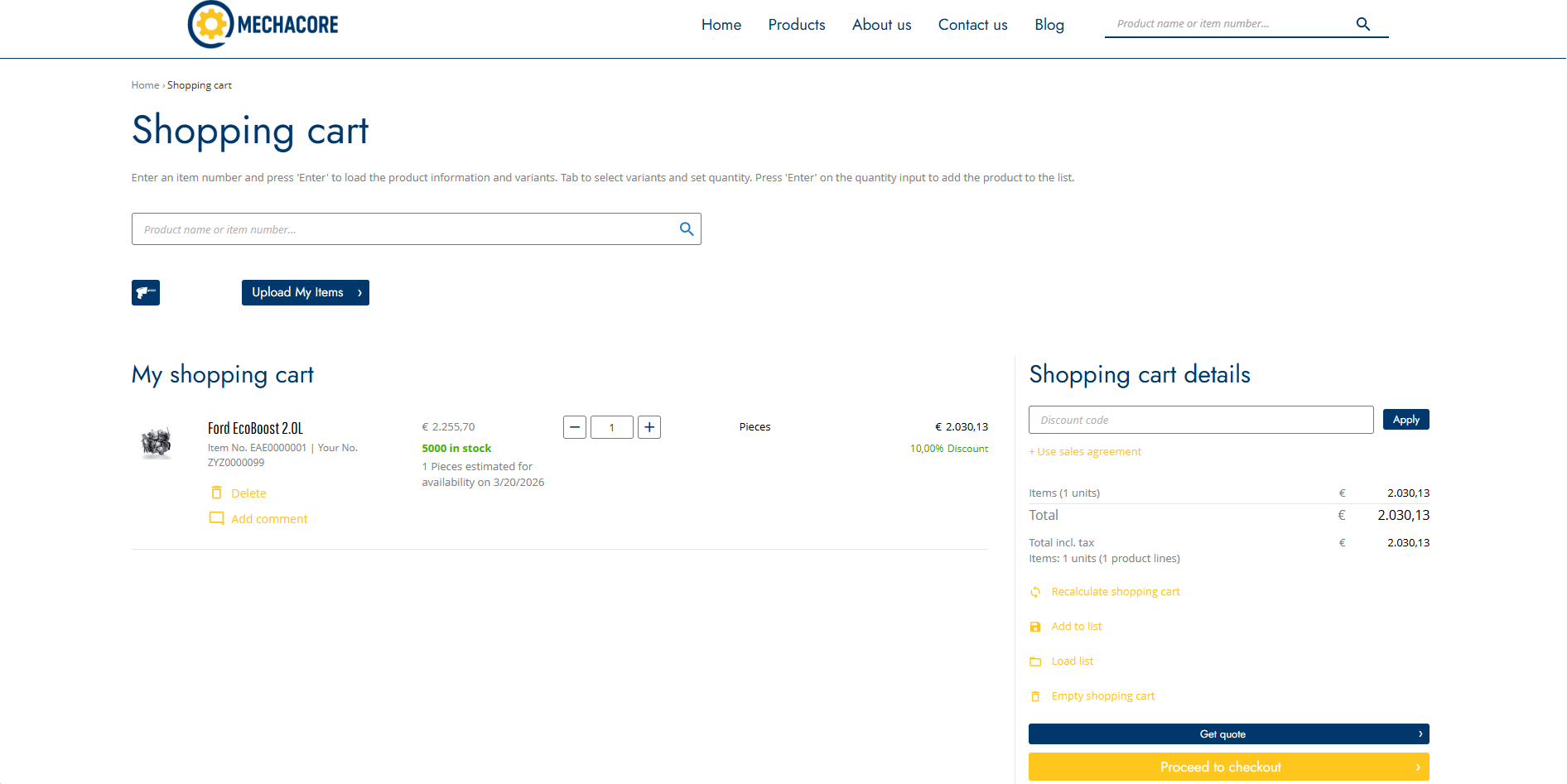This screenshot has height=784, width=1567.
Task: Click the '5000 in stock' text
Action: (x=456, y=449)
